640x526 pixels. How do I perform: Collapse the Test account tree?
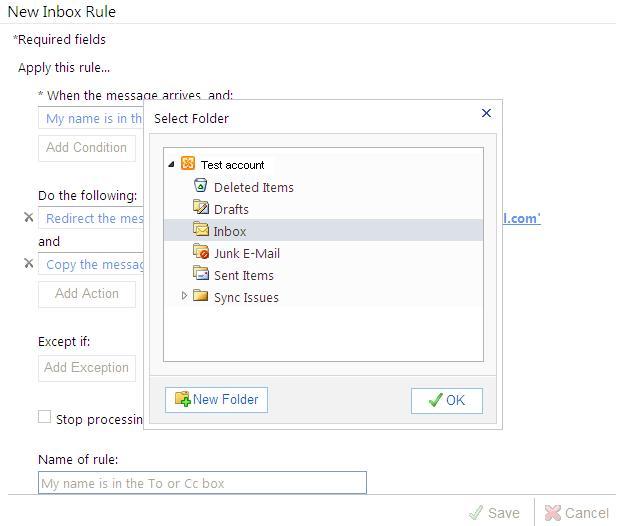pos(172,164)
